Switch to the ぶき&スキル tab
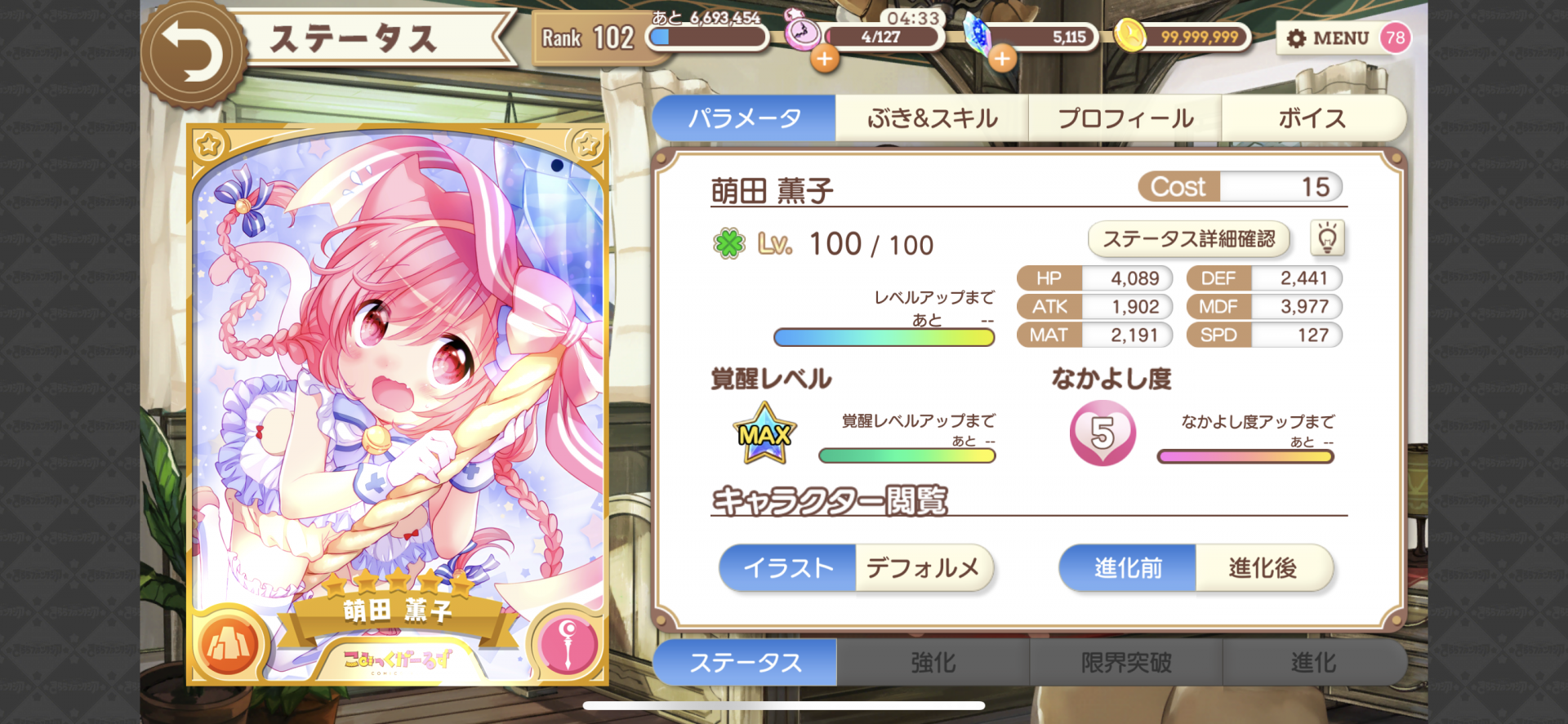This screenshot has width=1568, height=724. tap(932, 118)
